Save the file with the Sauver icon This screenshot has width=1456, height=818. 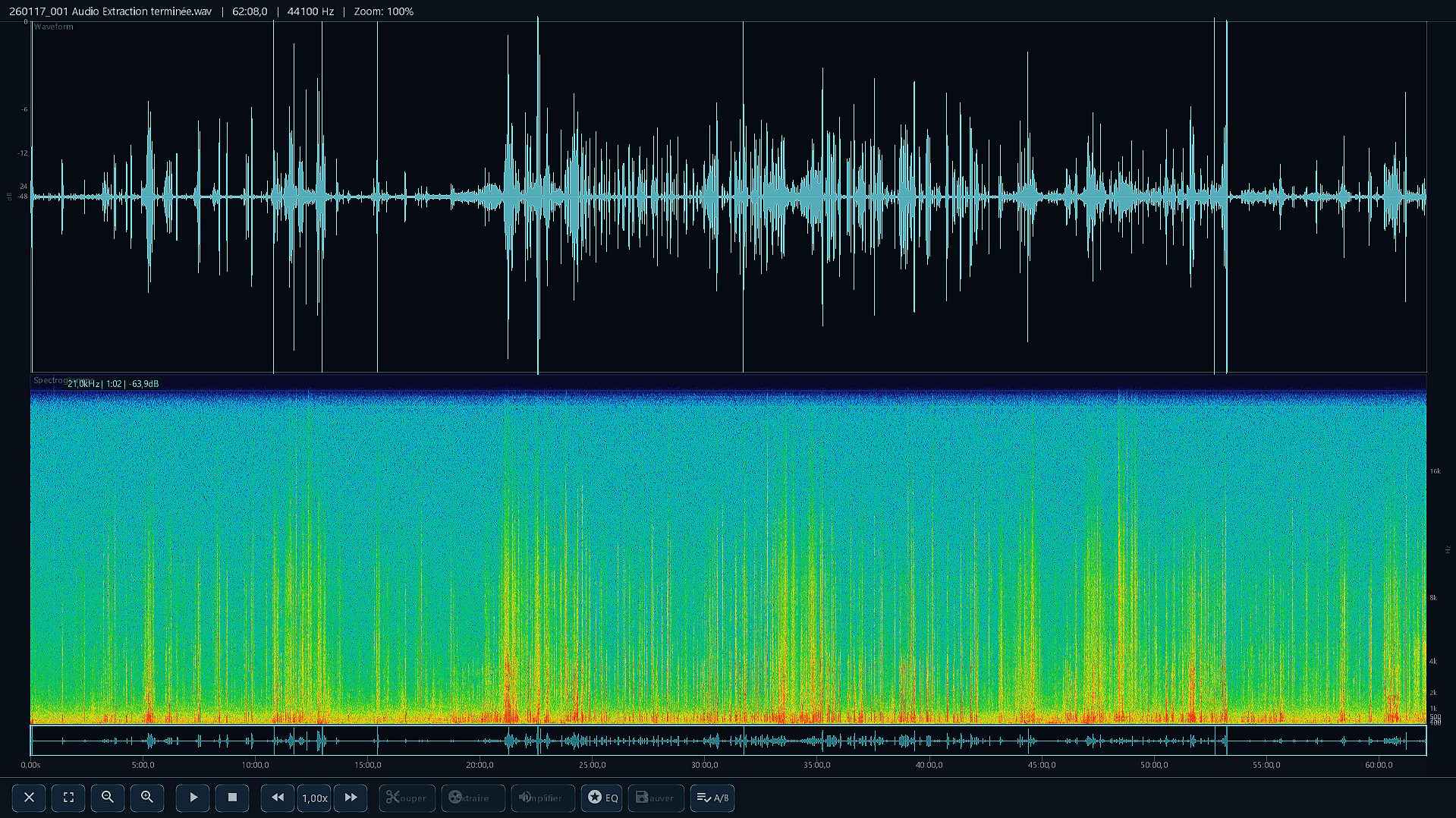pos(656,798)
